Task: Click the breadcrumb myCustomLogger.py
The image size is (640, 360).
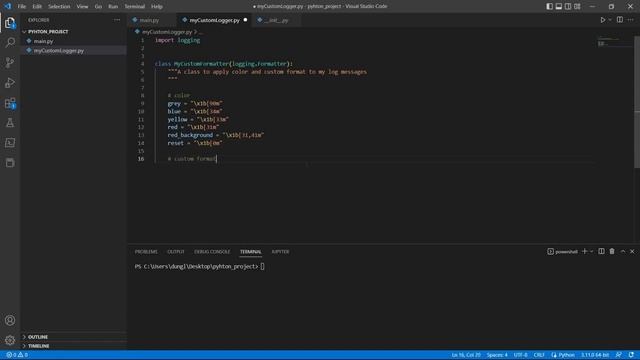Action: [x=167, y=32]
